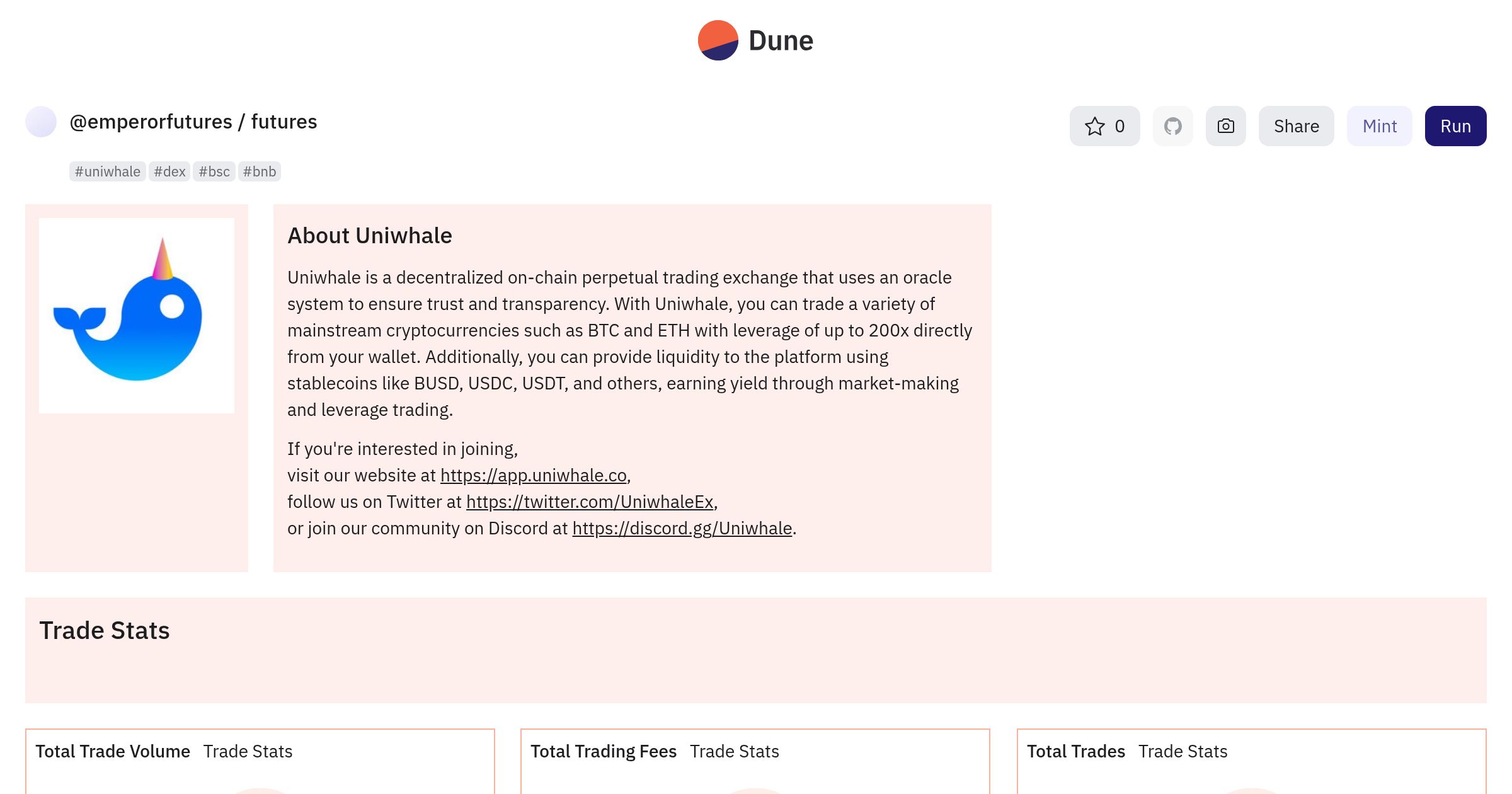Click the emperorfutures avatar circle
The height and width of the screenshot is (794, 1512).
coord(41,122)
